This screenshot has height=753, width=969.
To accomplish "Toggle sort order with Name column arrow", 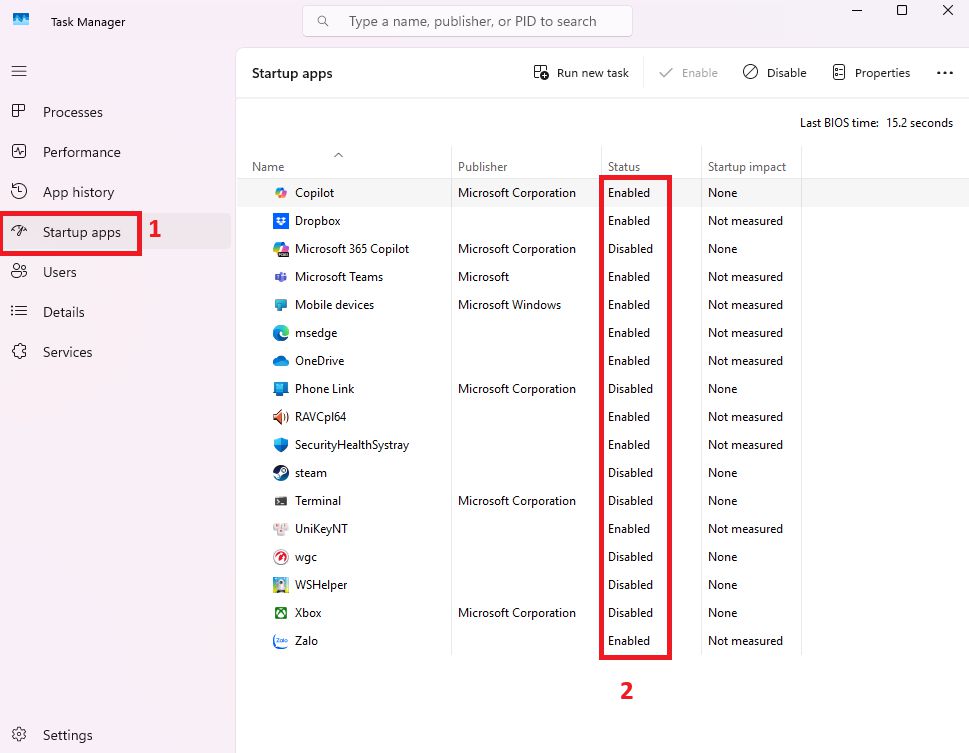I will [338, 155].
